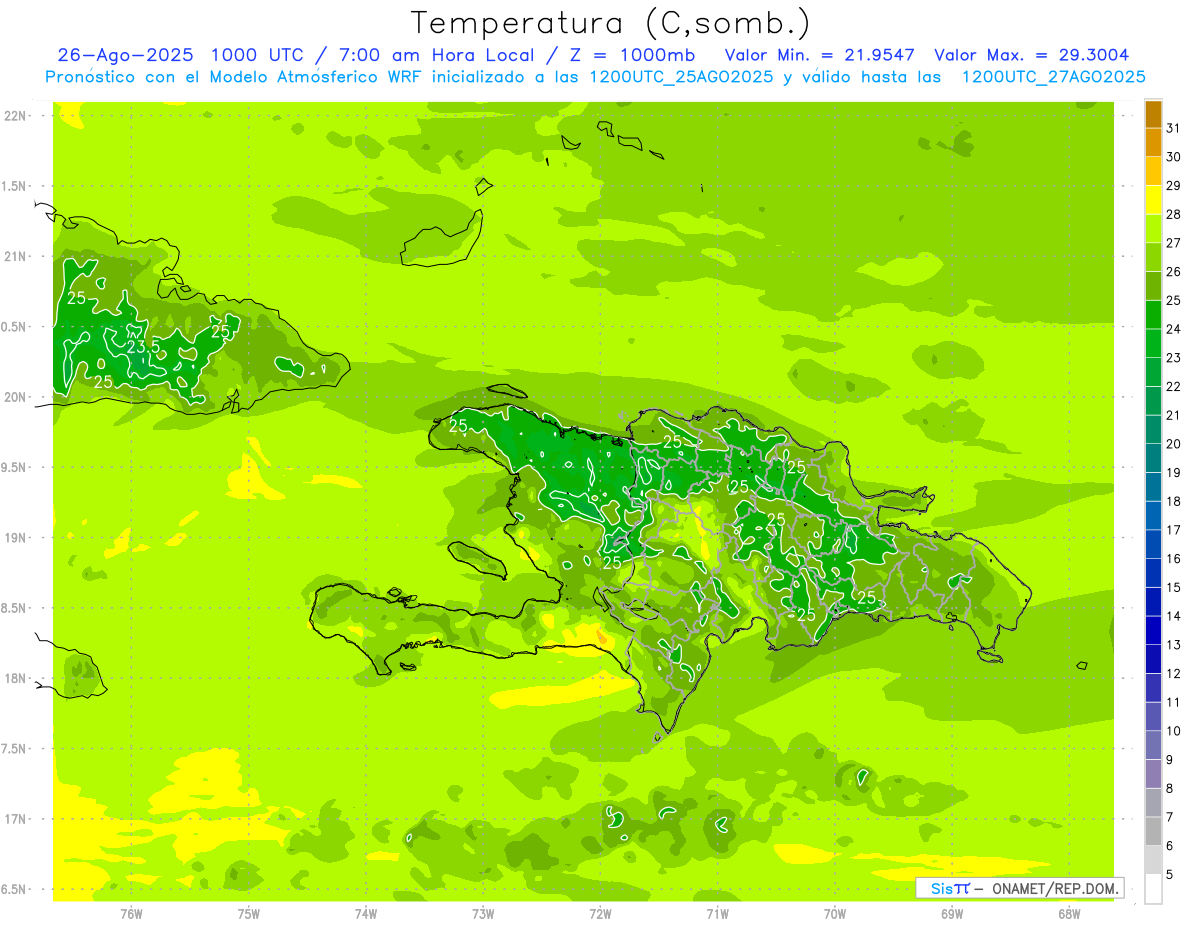This screenshot has height=927, width=1200.
Task: Click the '76W' longitude axis label
Action: (131, 914)
